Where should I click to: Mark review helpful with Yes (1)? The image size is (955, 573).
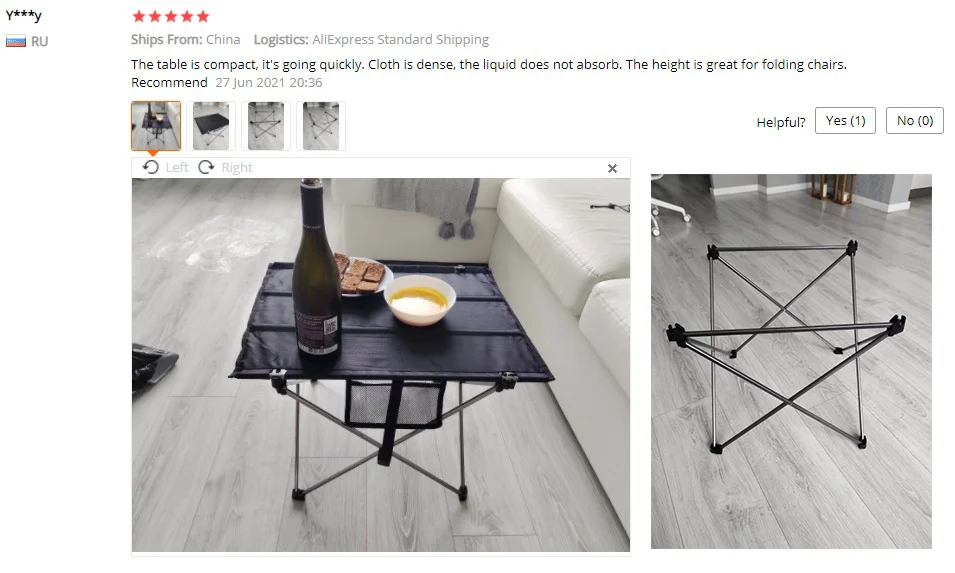click(845, 121)
